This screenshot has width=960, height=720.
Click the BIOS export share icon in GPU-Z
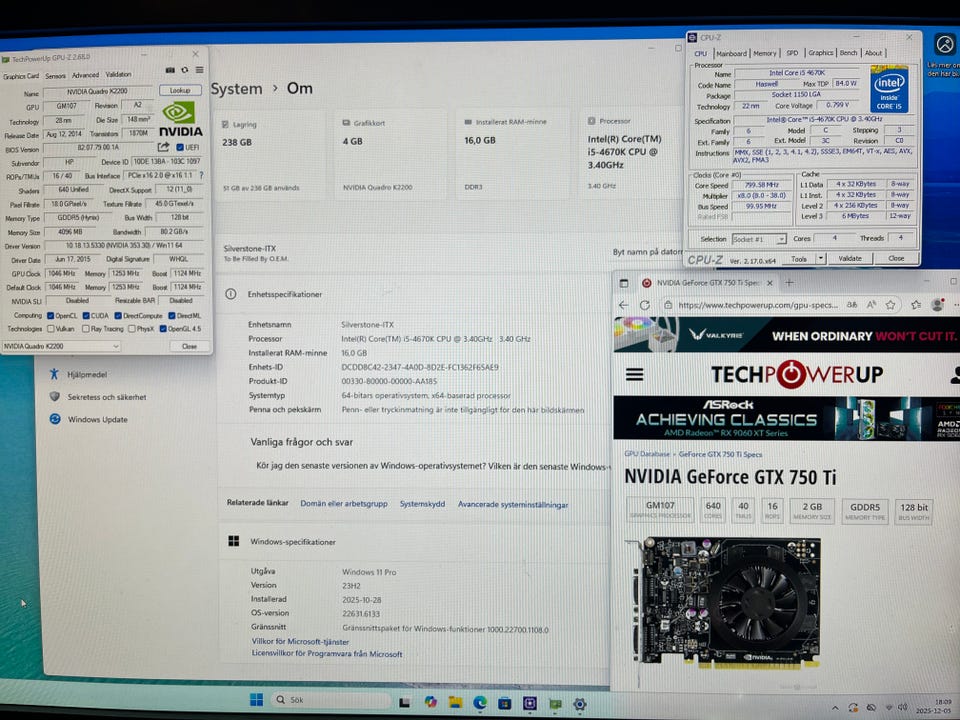click(163, 147)
